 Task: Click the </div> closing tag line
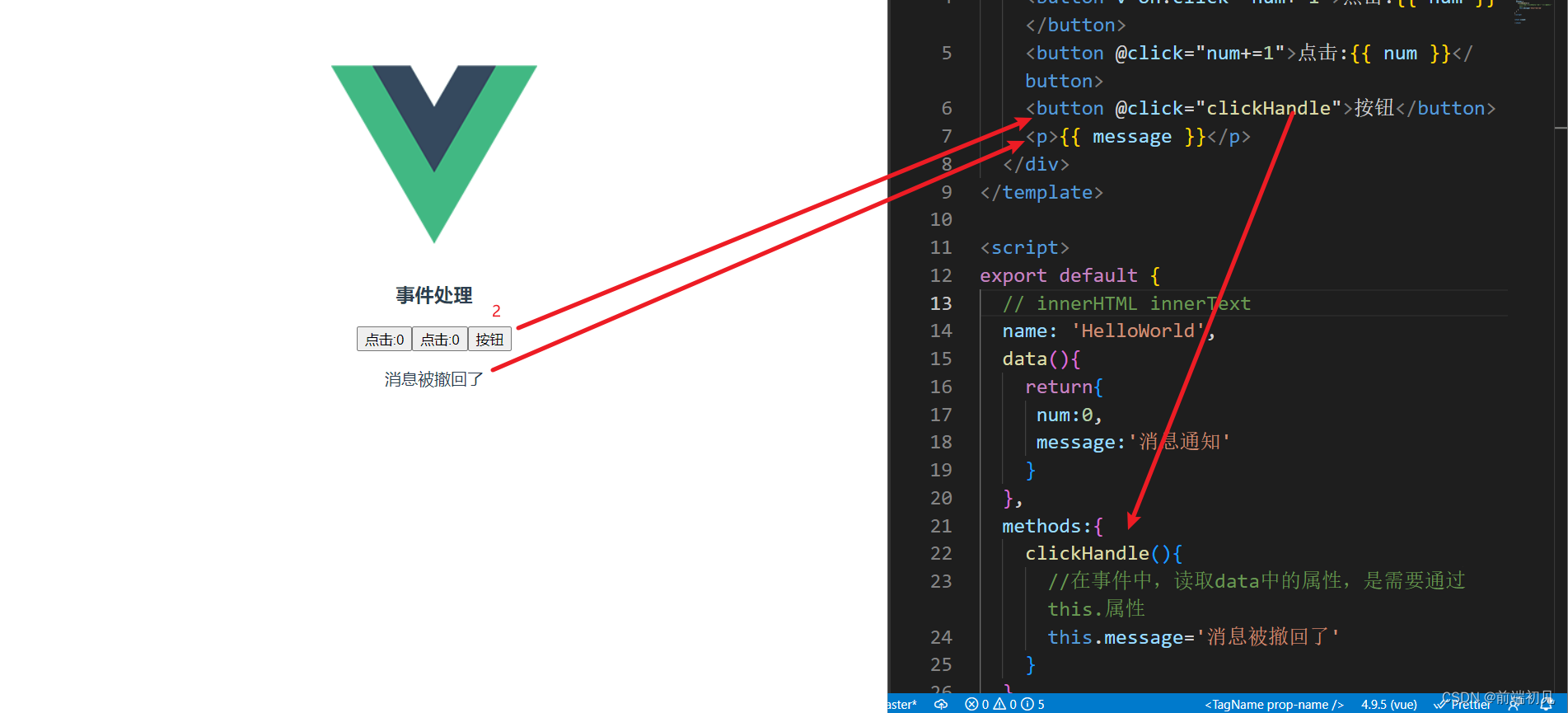(1036, 164)
